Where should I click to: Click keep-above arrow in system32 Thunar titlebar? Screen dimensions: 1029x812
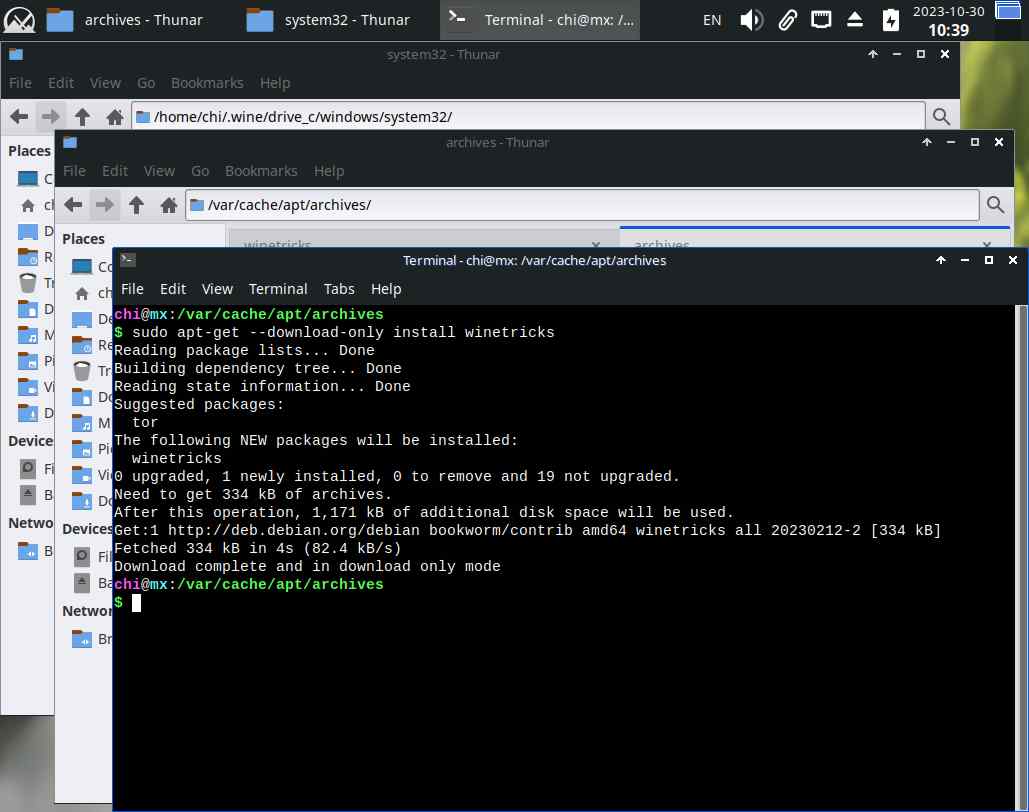873,54
